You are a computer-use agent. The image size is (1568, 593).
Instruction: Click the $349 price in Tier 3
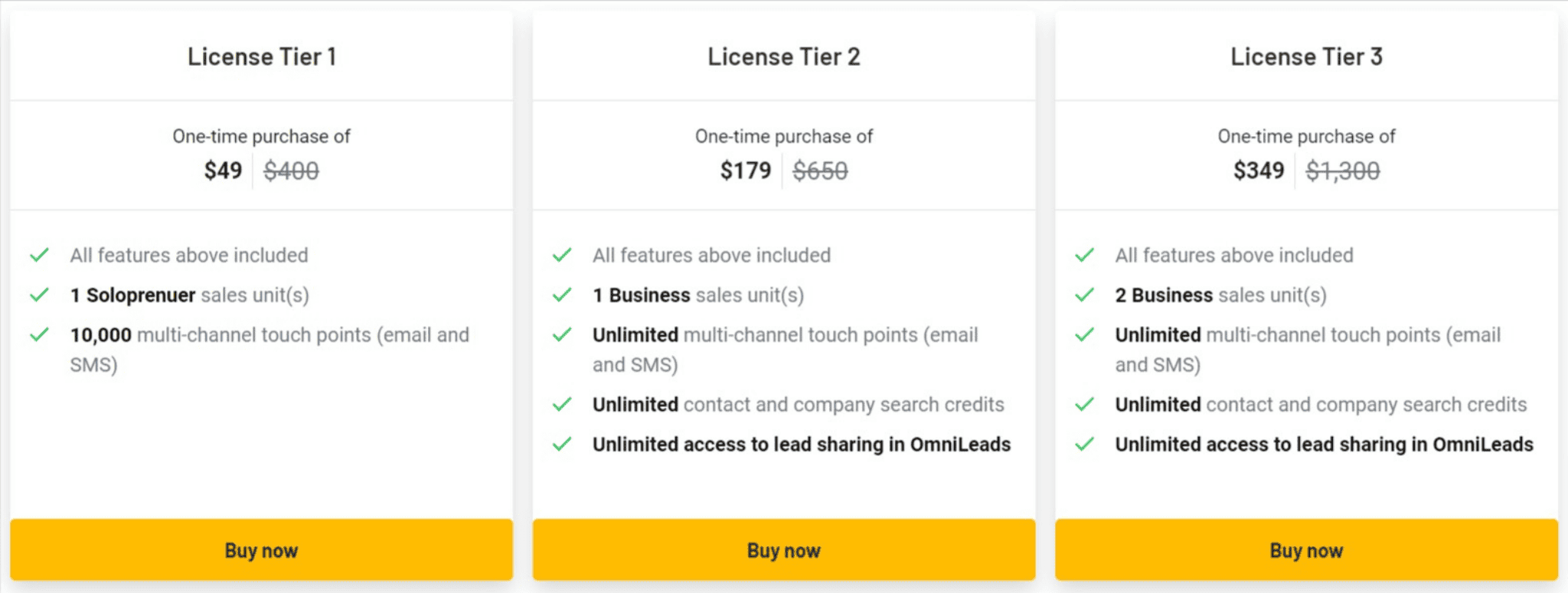(1259, 170)
